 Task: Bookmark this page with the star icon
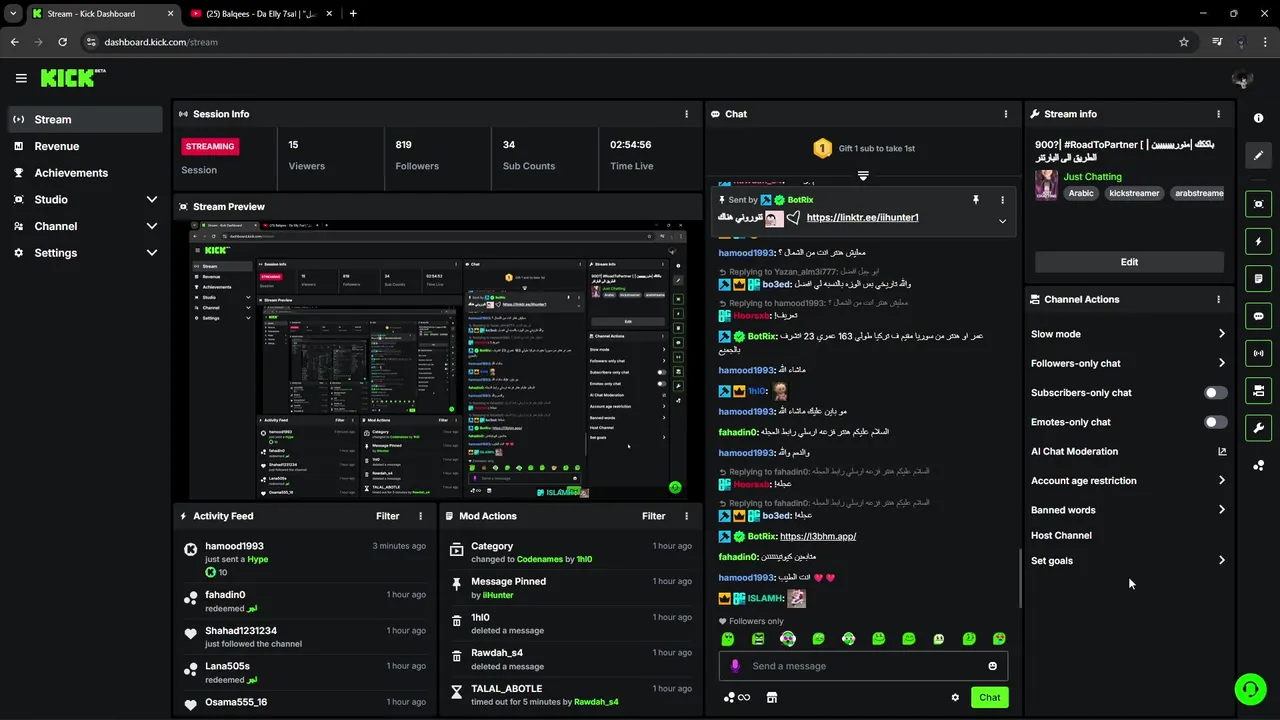(1184, 42)
